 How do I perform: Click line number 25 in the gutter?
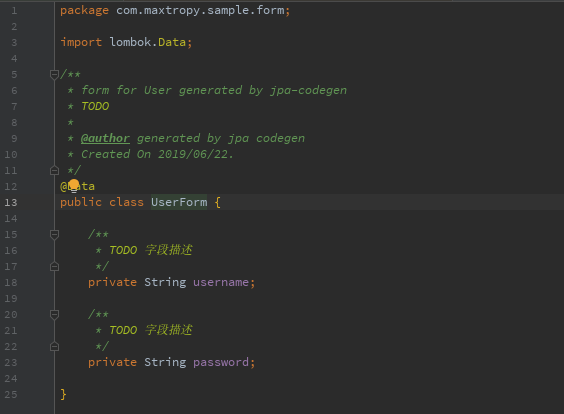(x=11, y=395)
